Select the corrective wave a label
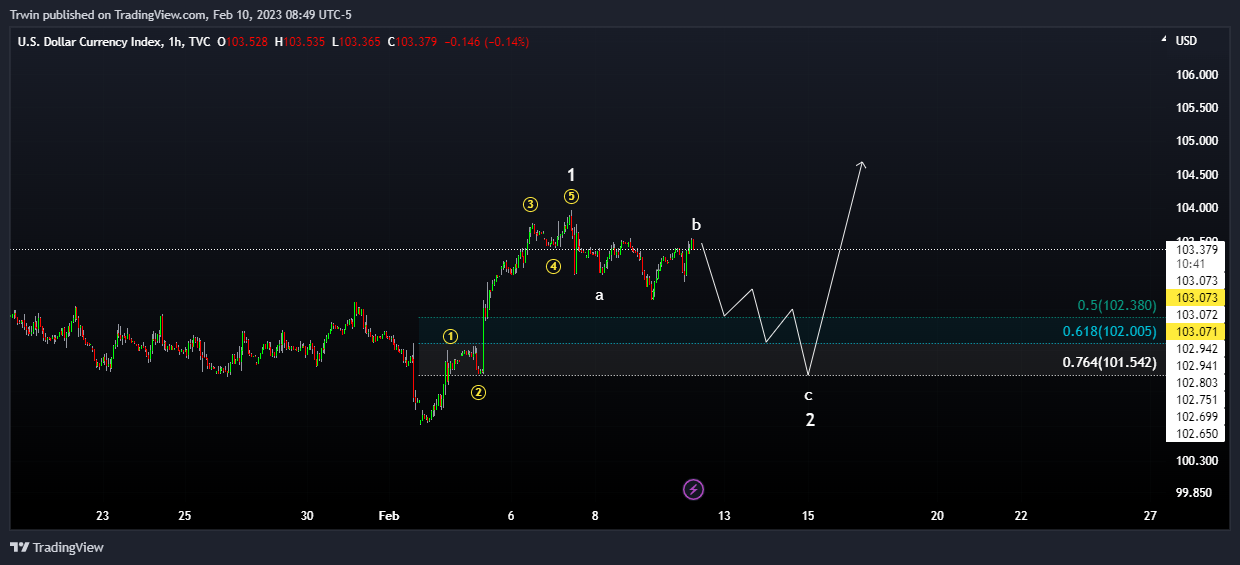The height and width of the screenshot is (565, 1240). [x=599, y=295]
